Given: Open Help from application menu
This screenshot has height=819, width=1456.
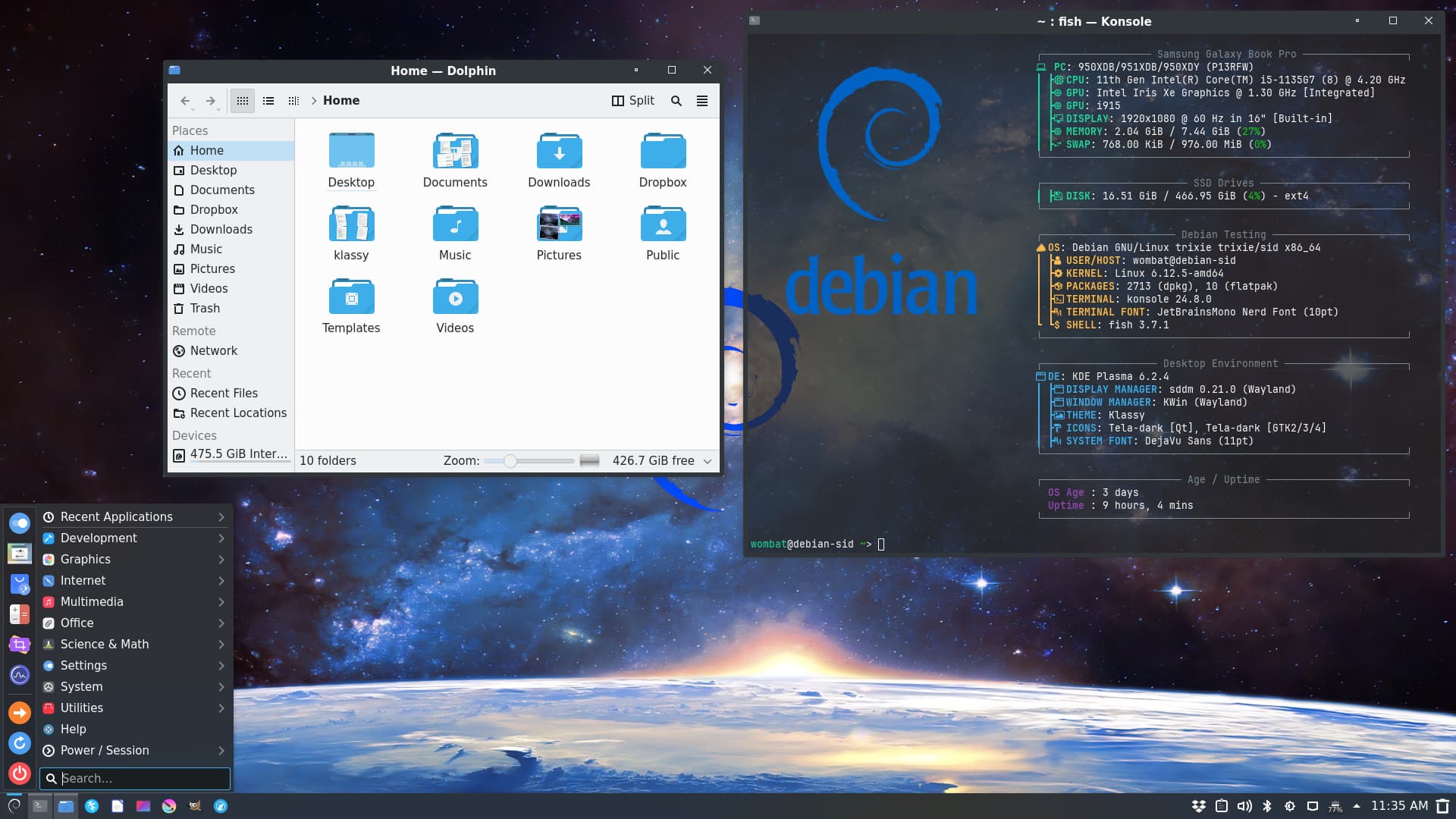Looking at the screenshot, I should coord(134,730).
